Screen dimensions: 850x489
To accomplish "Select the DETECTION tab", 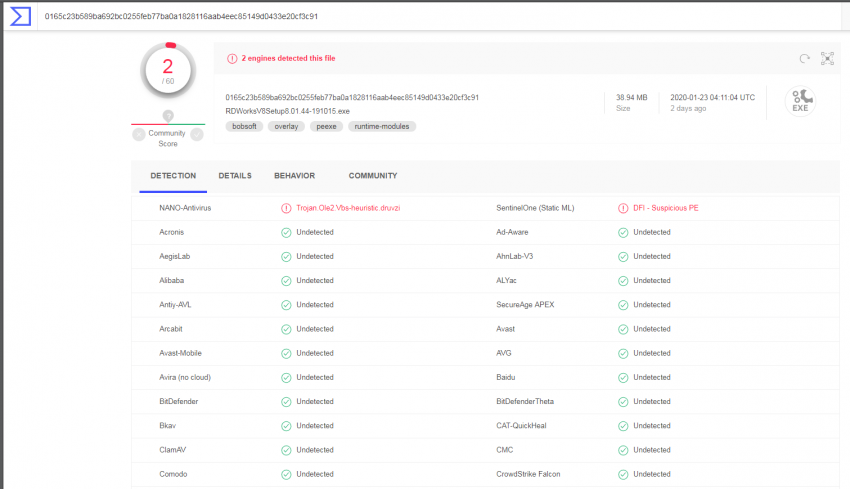I will click(173, 176).
